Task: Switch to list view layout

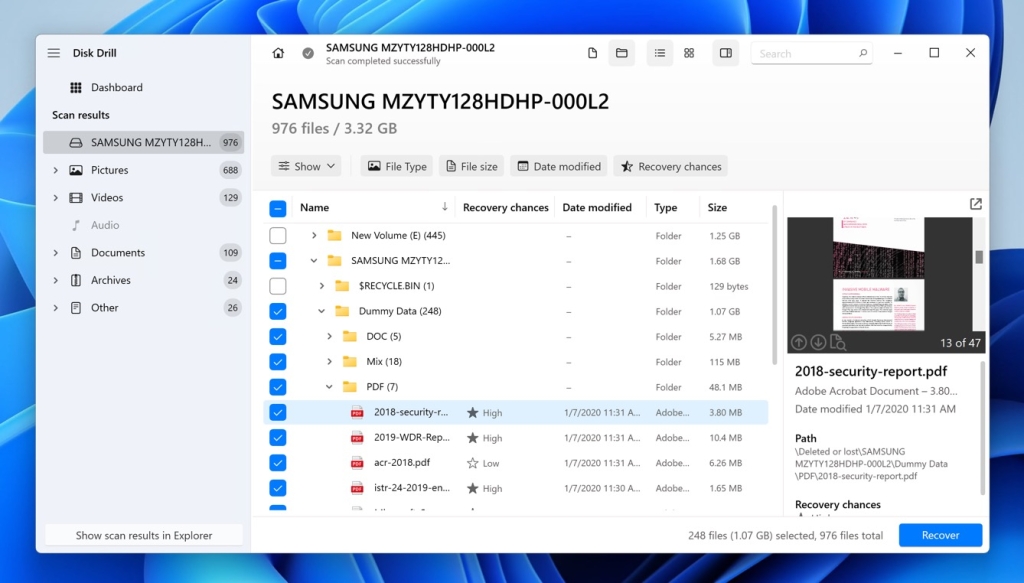Action: 659,53
